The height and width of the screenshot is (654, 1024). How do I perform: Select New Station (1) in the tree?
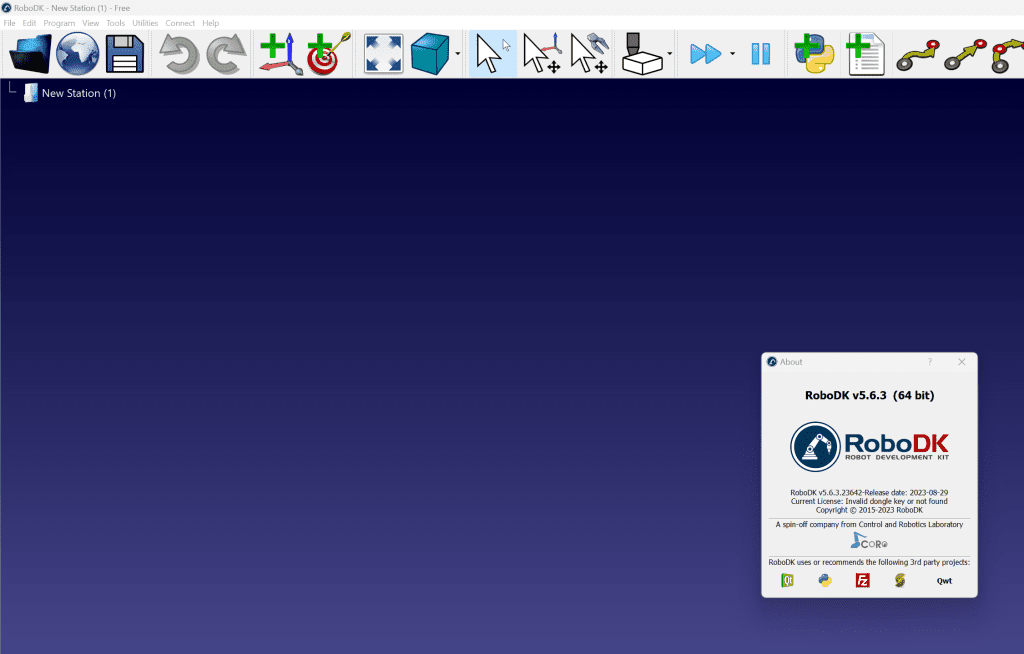coord(78,93)
